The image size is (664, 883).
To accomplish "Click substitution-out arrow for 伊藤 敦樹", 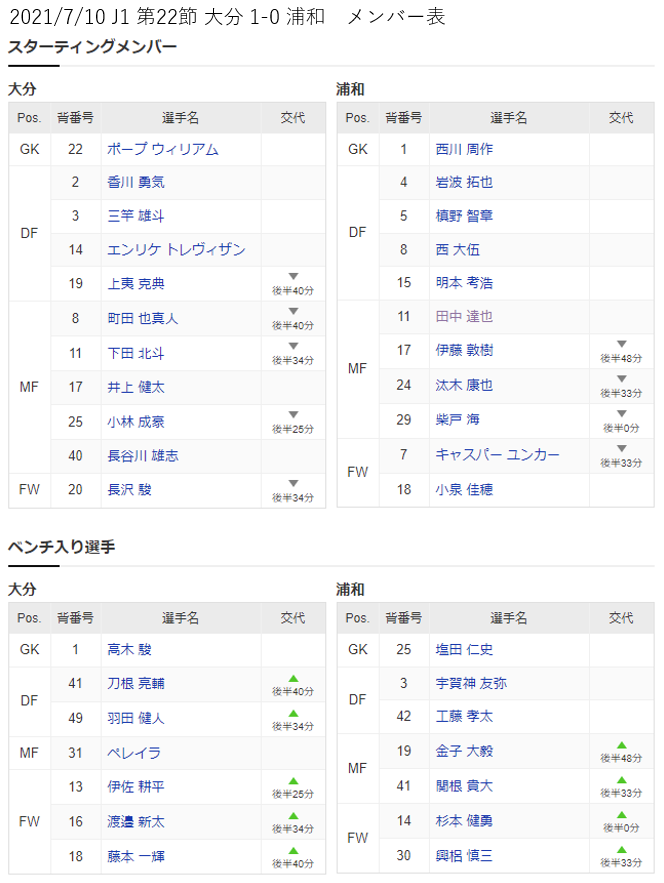I will click(621, 344).
